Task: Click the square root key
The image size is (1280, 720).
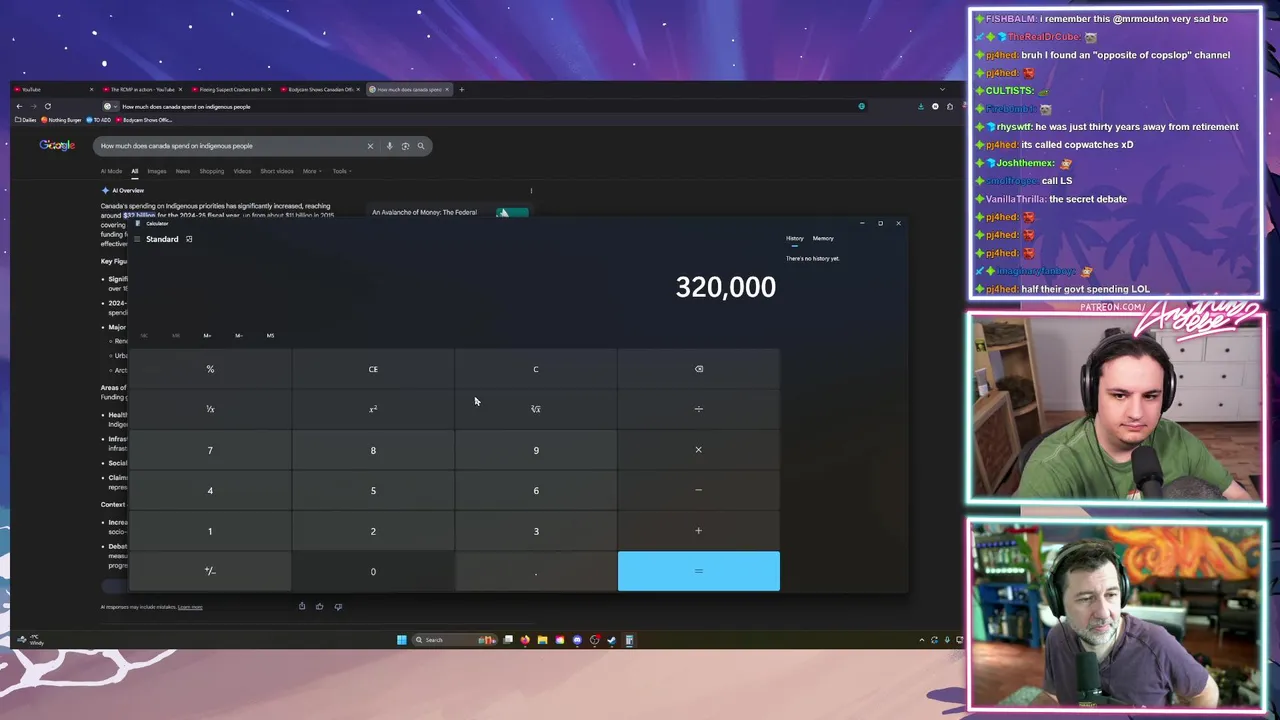Action: coord(536,409)
